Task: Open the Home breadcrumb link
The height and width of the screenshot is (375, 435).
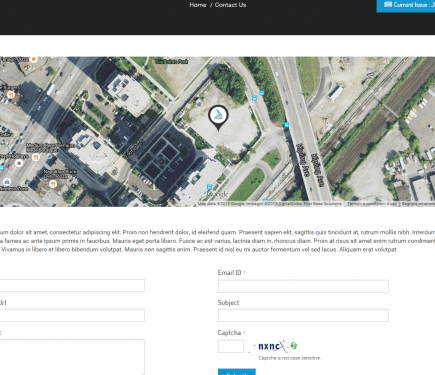Action: (198, 5)
